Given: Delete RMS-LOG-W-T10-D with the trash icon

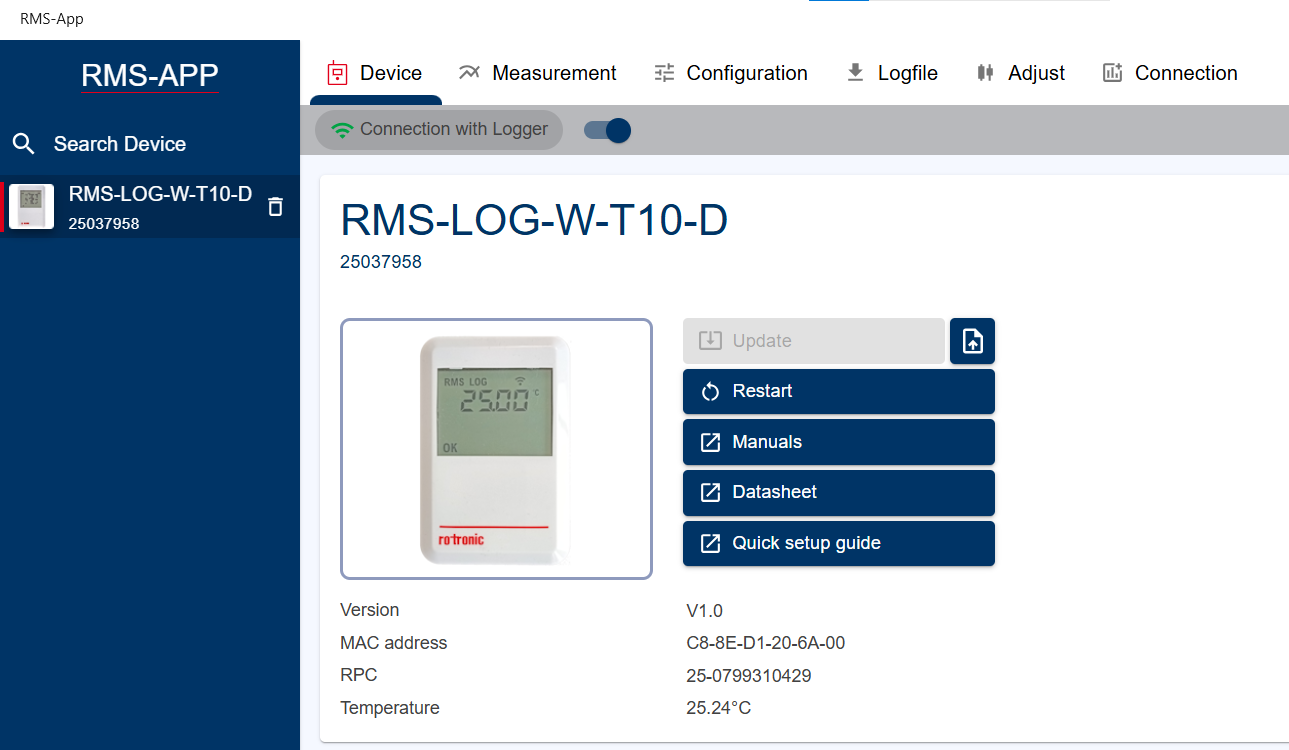Looking at the screenshot, I should (276, 207).
